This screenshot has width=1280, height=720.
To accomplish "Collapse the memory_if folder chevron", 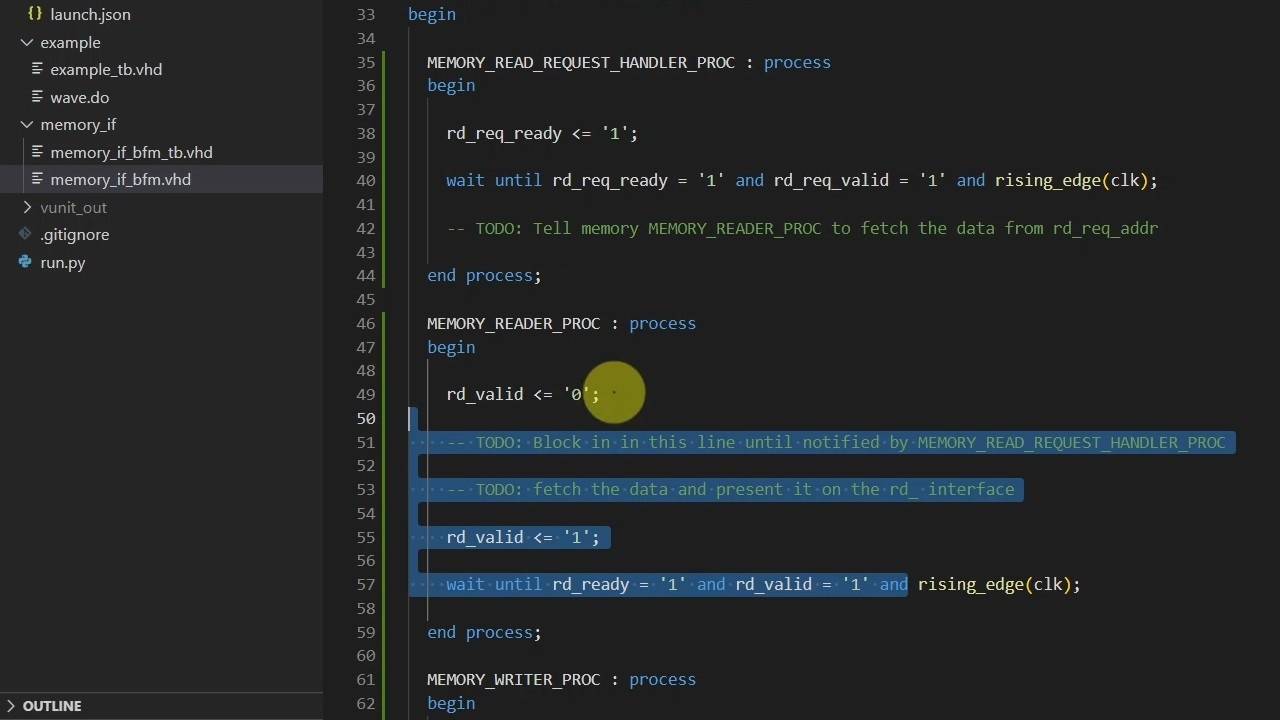I will click(27, 125).
